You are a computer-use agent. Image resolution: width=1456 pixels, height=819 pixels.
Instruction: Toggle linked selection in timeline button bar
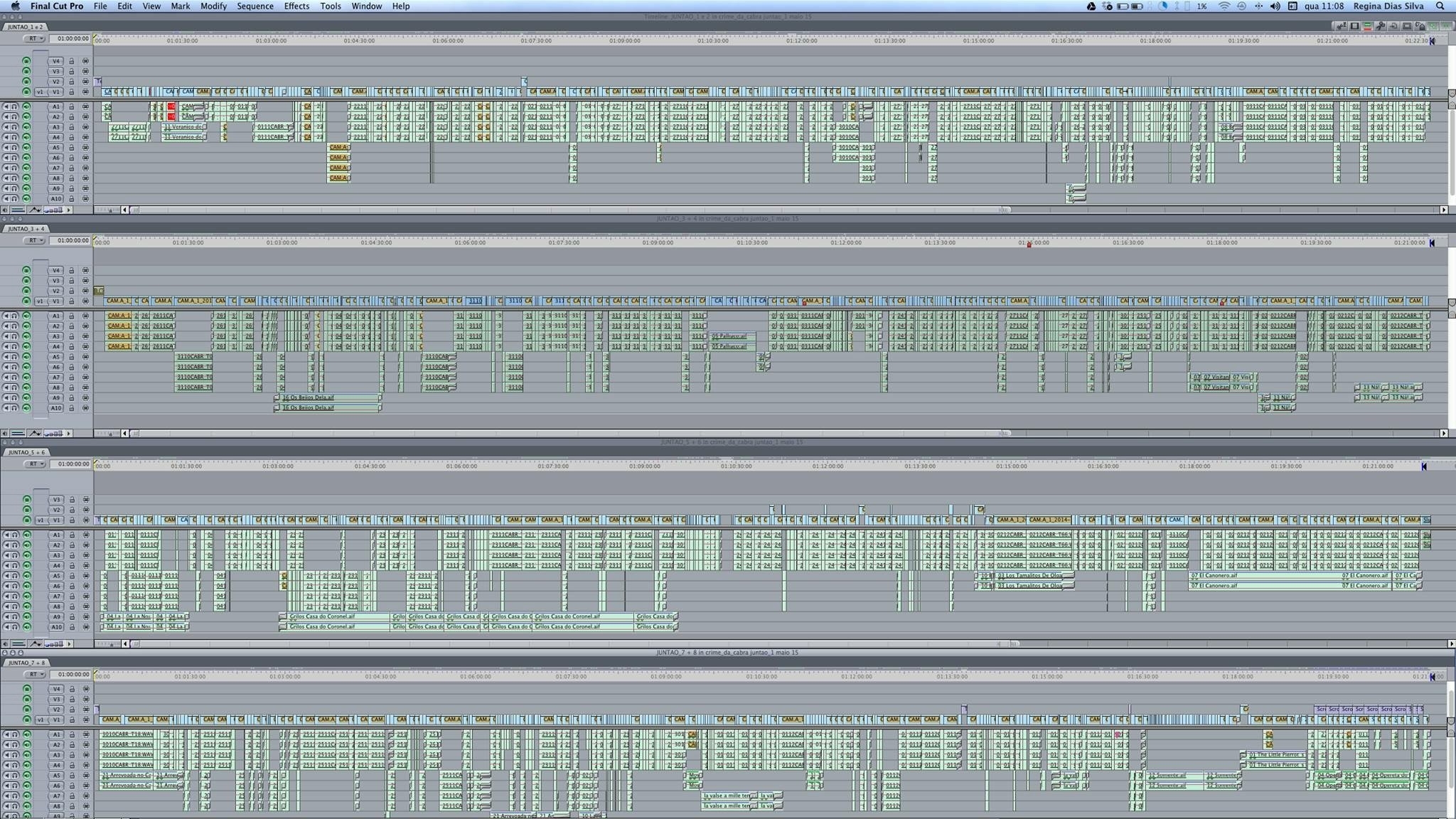(x=1433, y=26)
